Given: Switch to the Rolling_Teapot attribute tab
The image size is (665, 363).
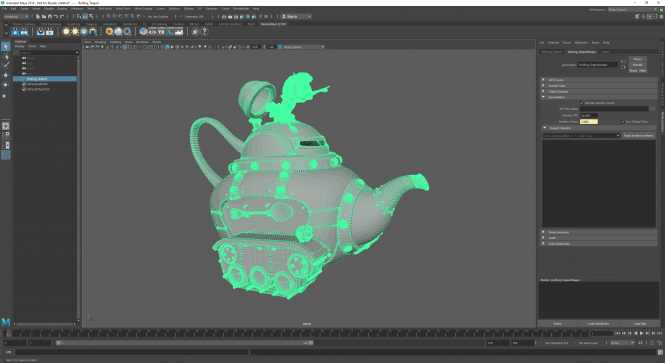Looking at the screenshot, I should pyautogui.click(x=552, y=52).
